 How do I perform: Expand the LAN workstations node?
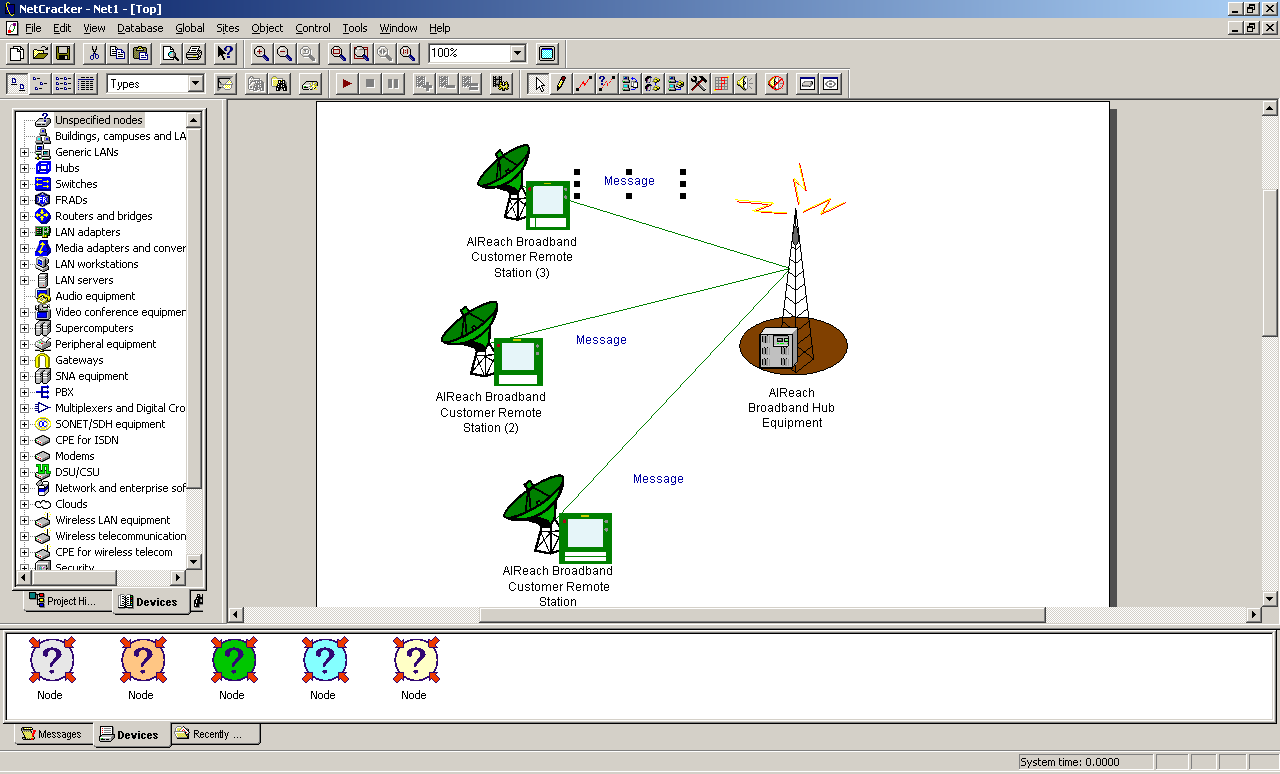[x=25, y=264]
